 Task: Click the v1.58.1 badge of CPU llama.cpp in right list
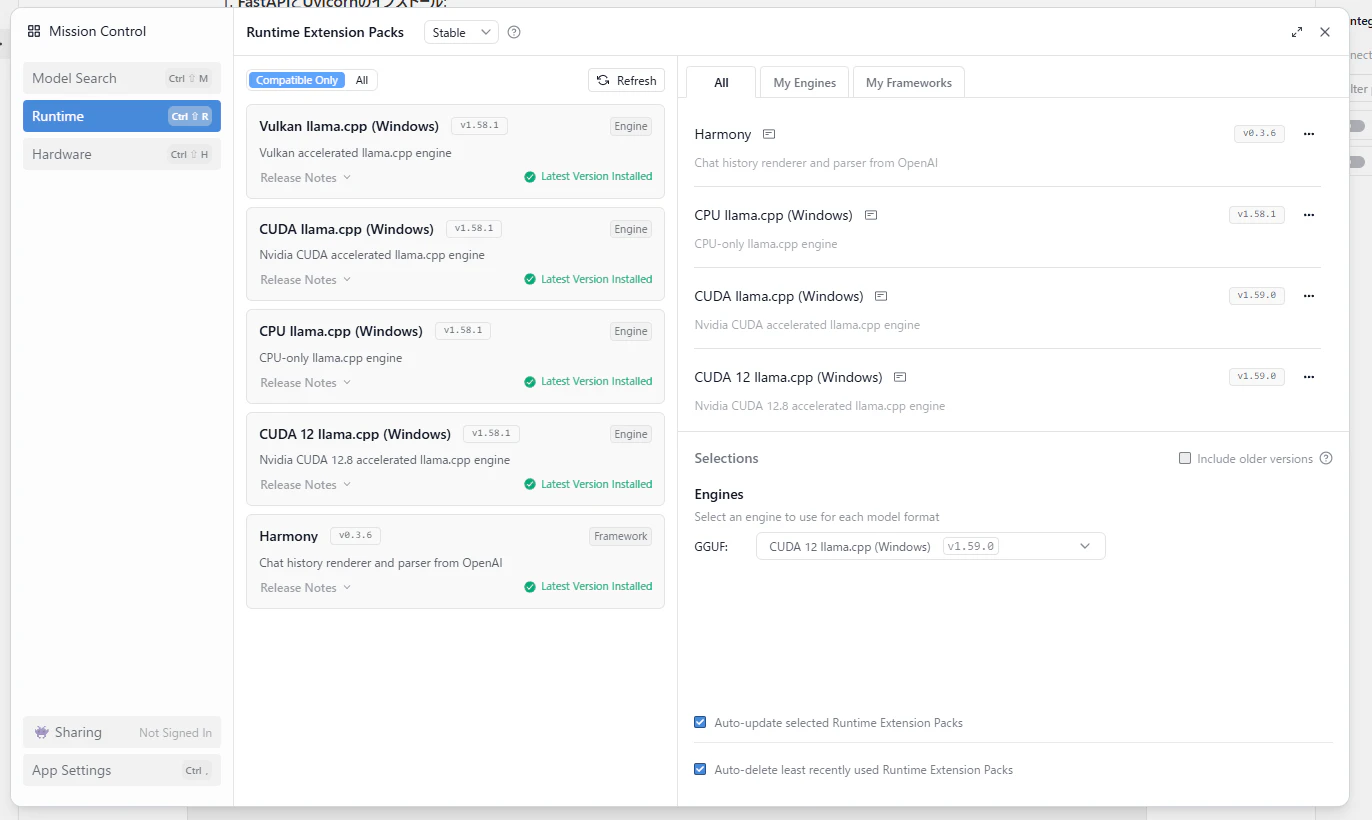tap(1257, 214)
